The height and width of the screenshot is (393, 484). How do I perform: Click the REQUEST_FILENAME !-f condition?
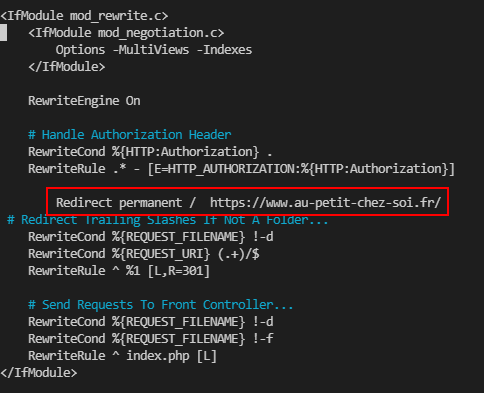click(x=151, y=339)
